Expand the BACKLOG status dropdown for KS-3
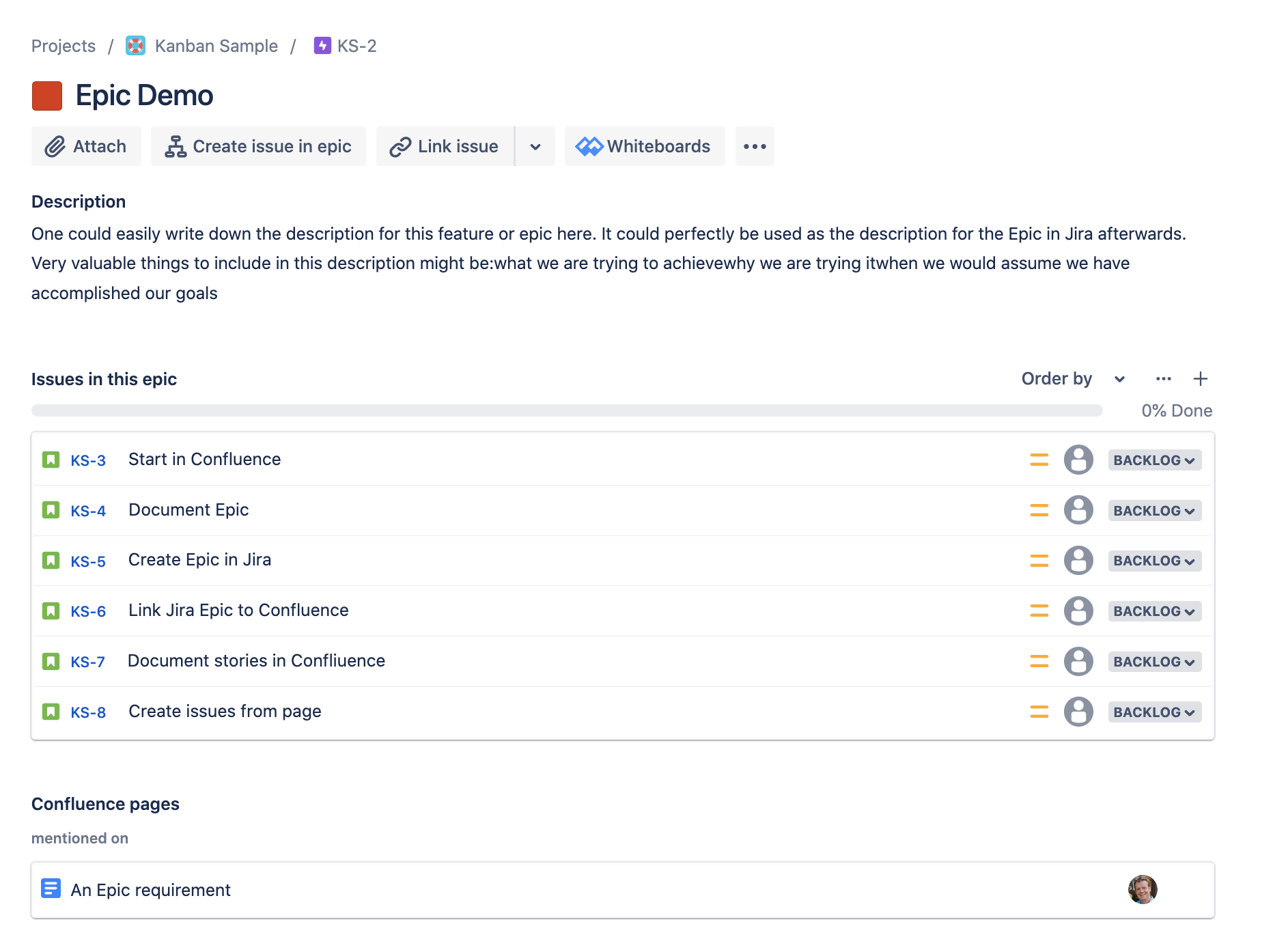 [1154, 460]
